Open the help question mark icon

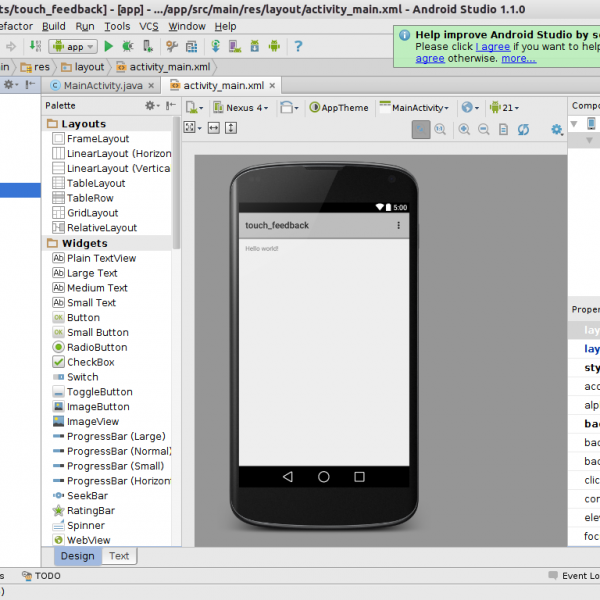(x=298, y=46)
